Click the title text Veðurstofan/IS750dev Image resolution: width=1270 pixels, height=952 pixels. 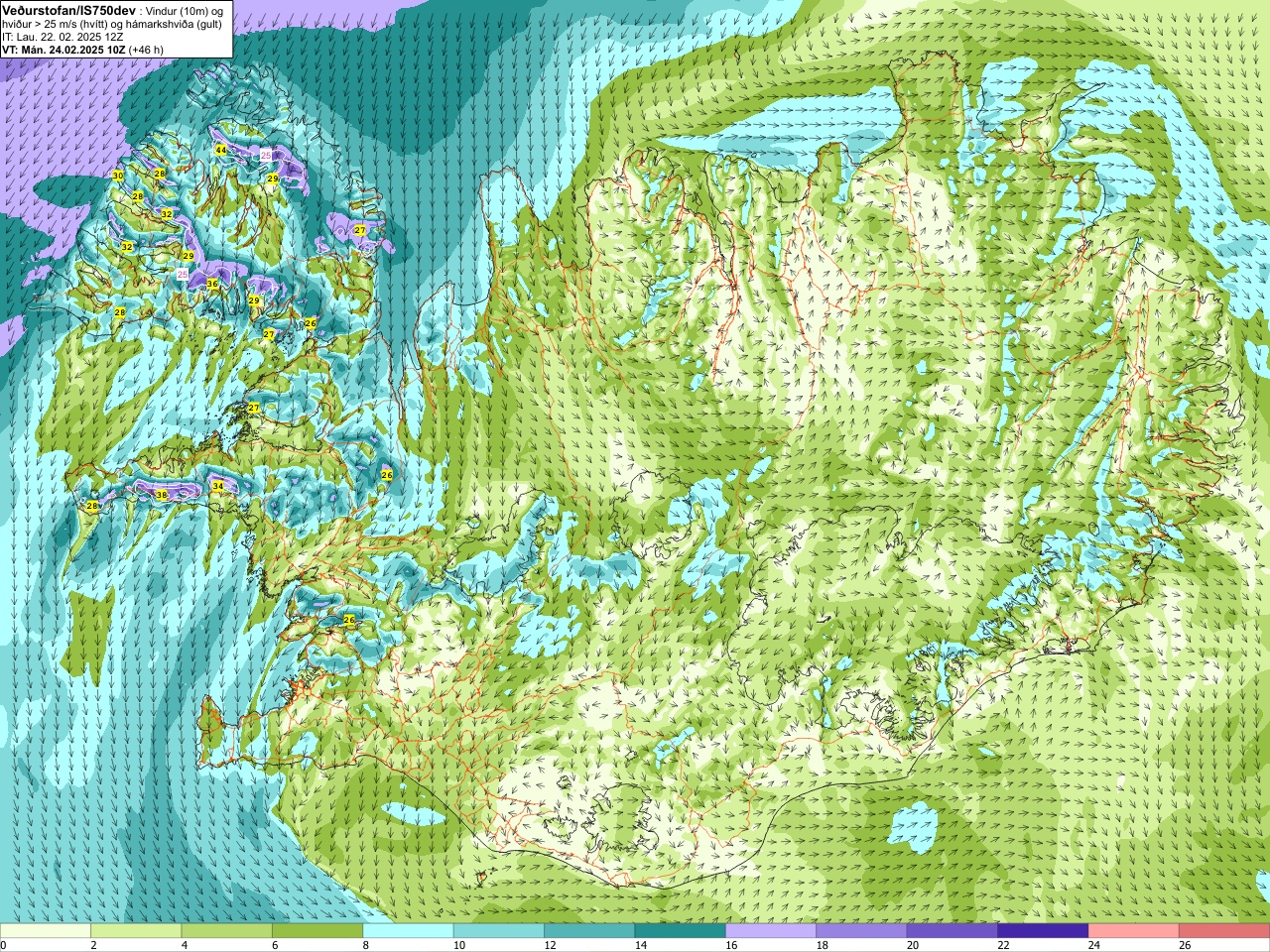(x=69, y=10)
